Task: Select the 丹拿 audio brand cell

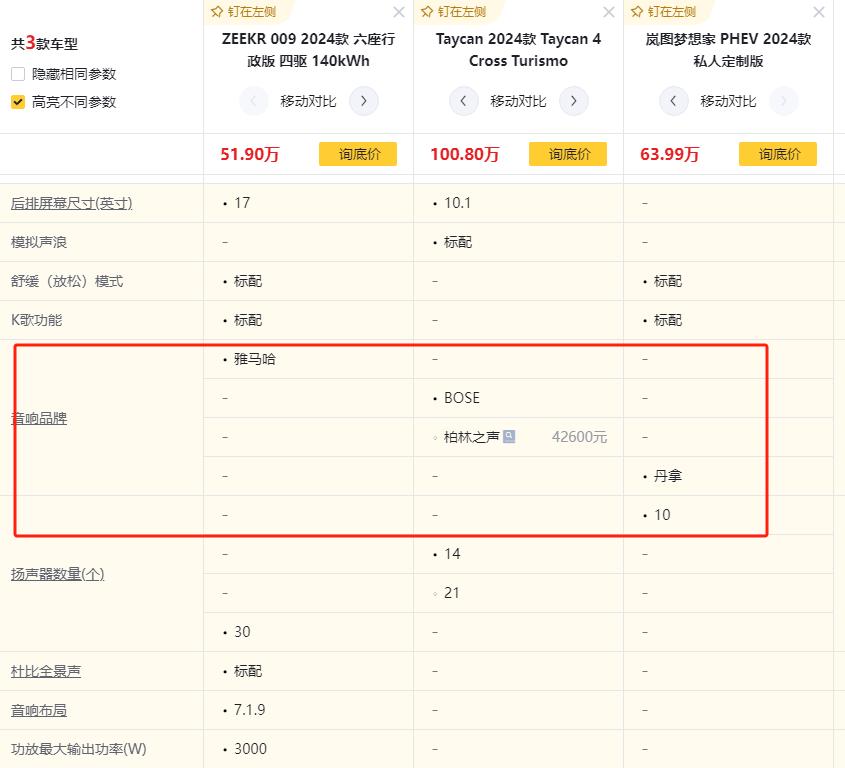Action: [x=668, y=476]
